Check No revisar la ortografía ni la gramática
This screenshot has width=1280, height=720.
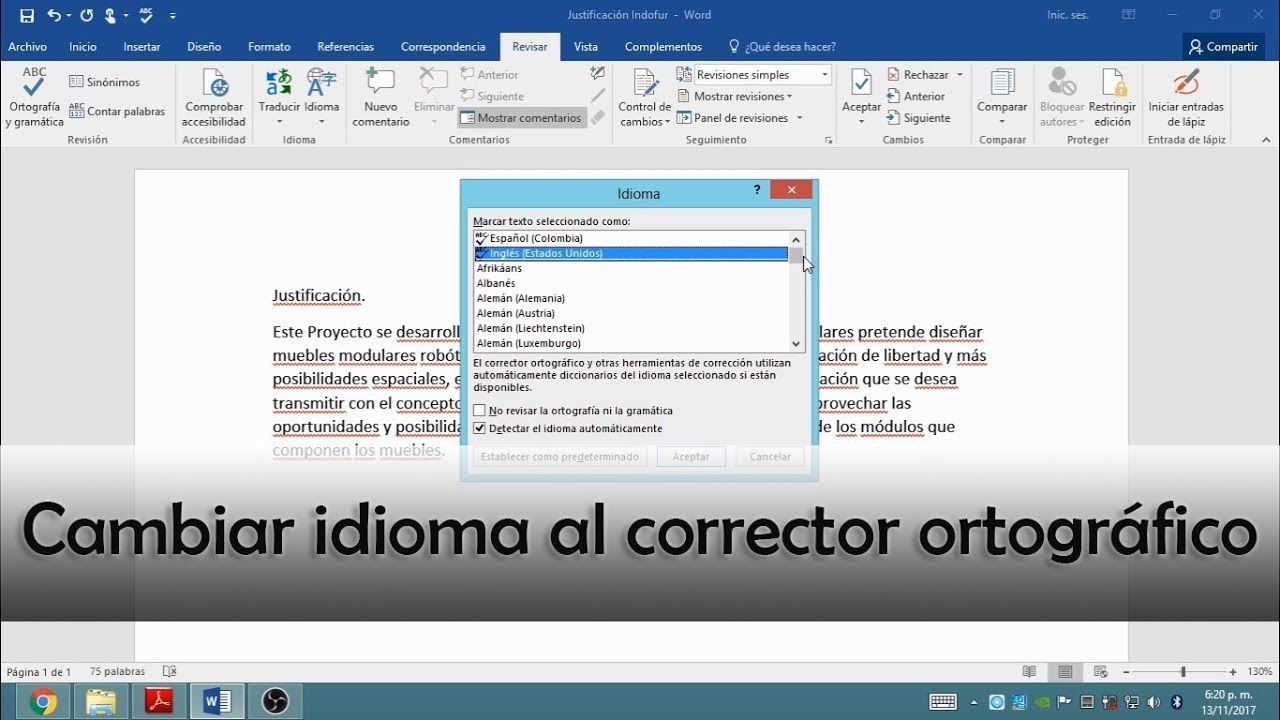[x=480, y=411]
